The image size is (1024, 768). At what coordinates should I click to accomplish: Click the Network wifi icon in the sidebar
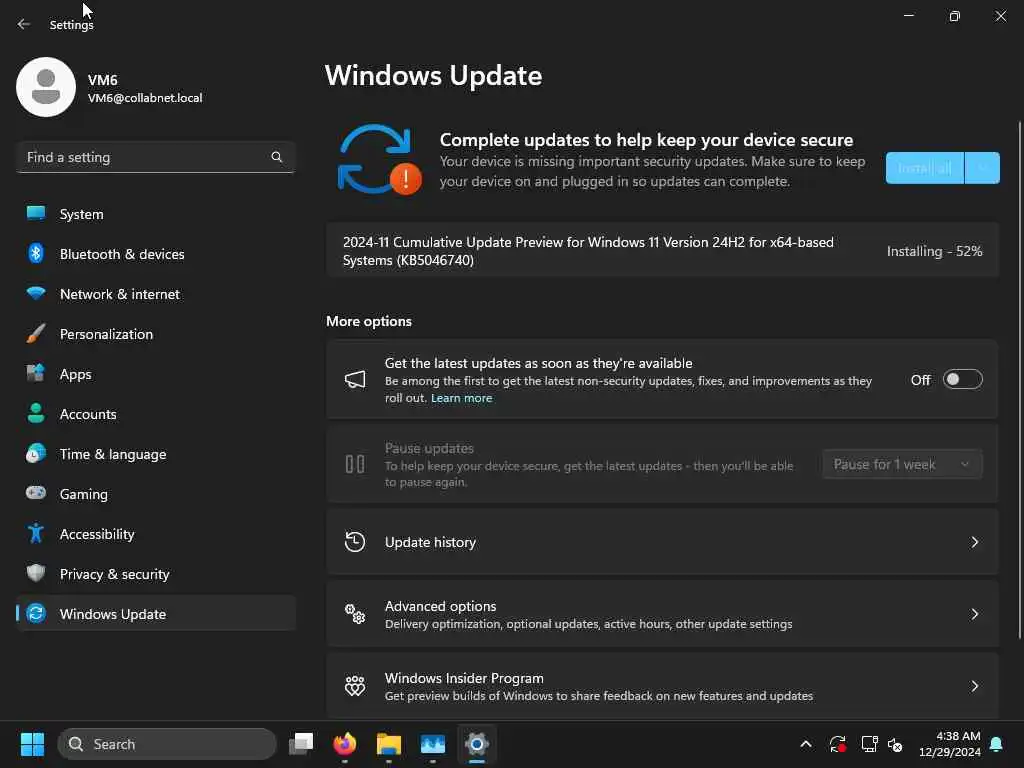36,293
